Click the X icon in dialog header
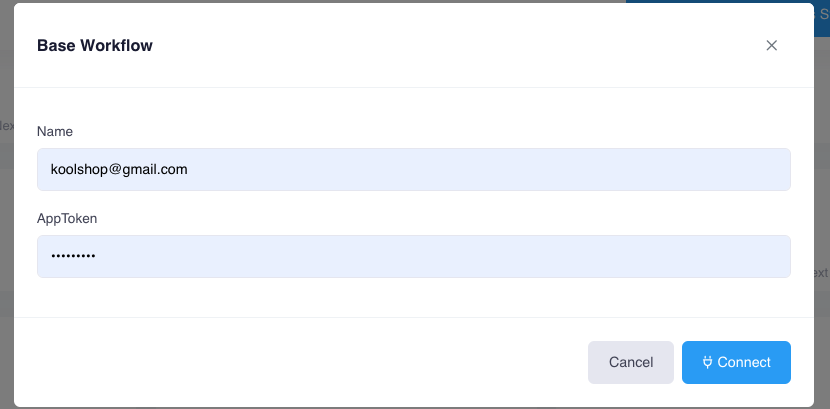Image resolution: width=830 pixels, height=409 pixels. click(771, 45)
